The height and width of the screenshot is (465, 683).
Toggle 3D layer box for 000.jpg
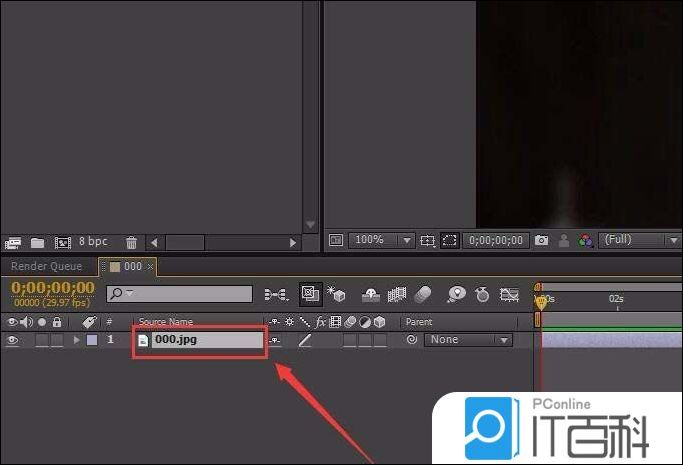[380, 340]
